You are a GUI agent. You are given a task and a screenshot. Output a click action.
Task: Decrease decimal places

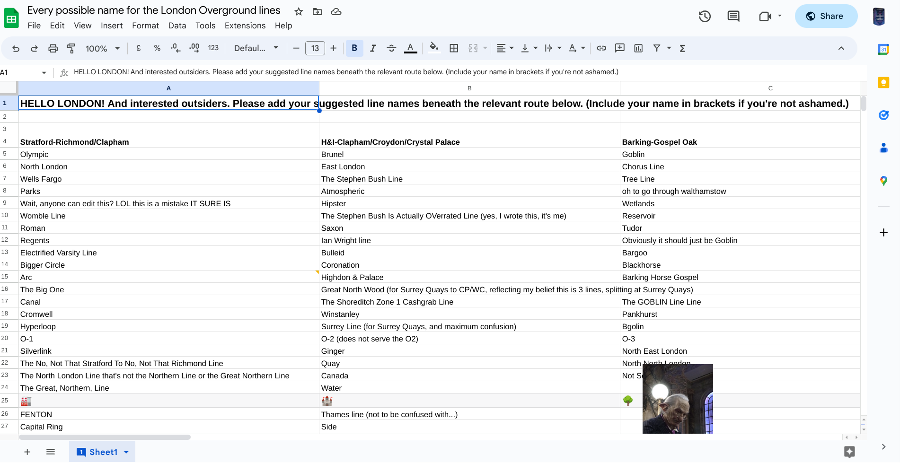tap(176, 49)
